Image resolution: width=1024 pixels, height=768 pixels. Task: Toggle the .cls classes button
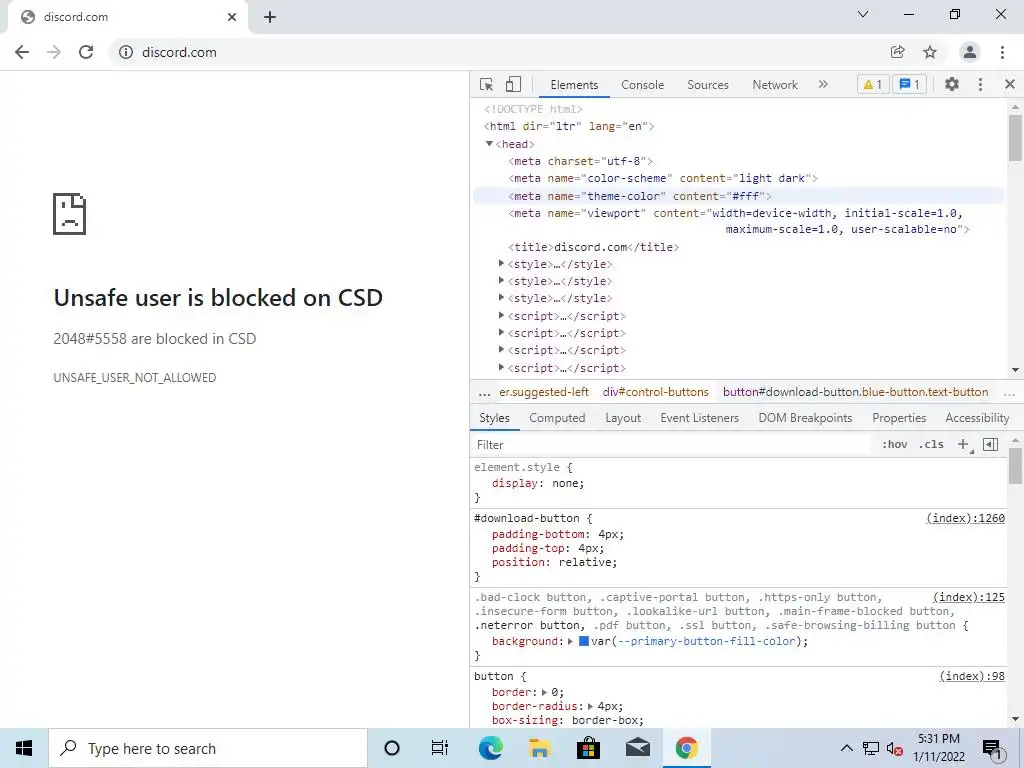(931, 445)
